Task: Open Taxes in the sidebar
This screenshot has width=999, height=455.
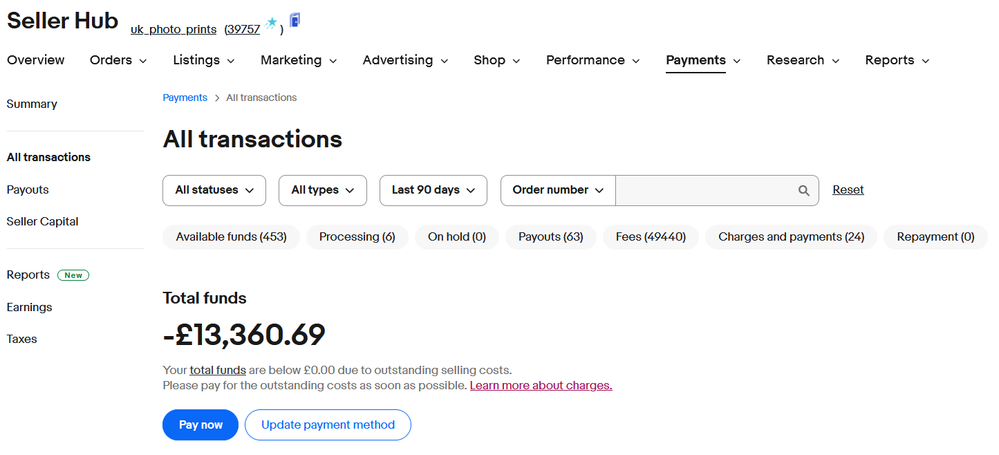Action: (22, 339)
